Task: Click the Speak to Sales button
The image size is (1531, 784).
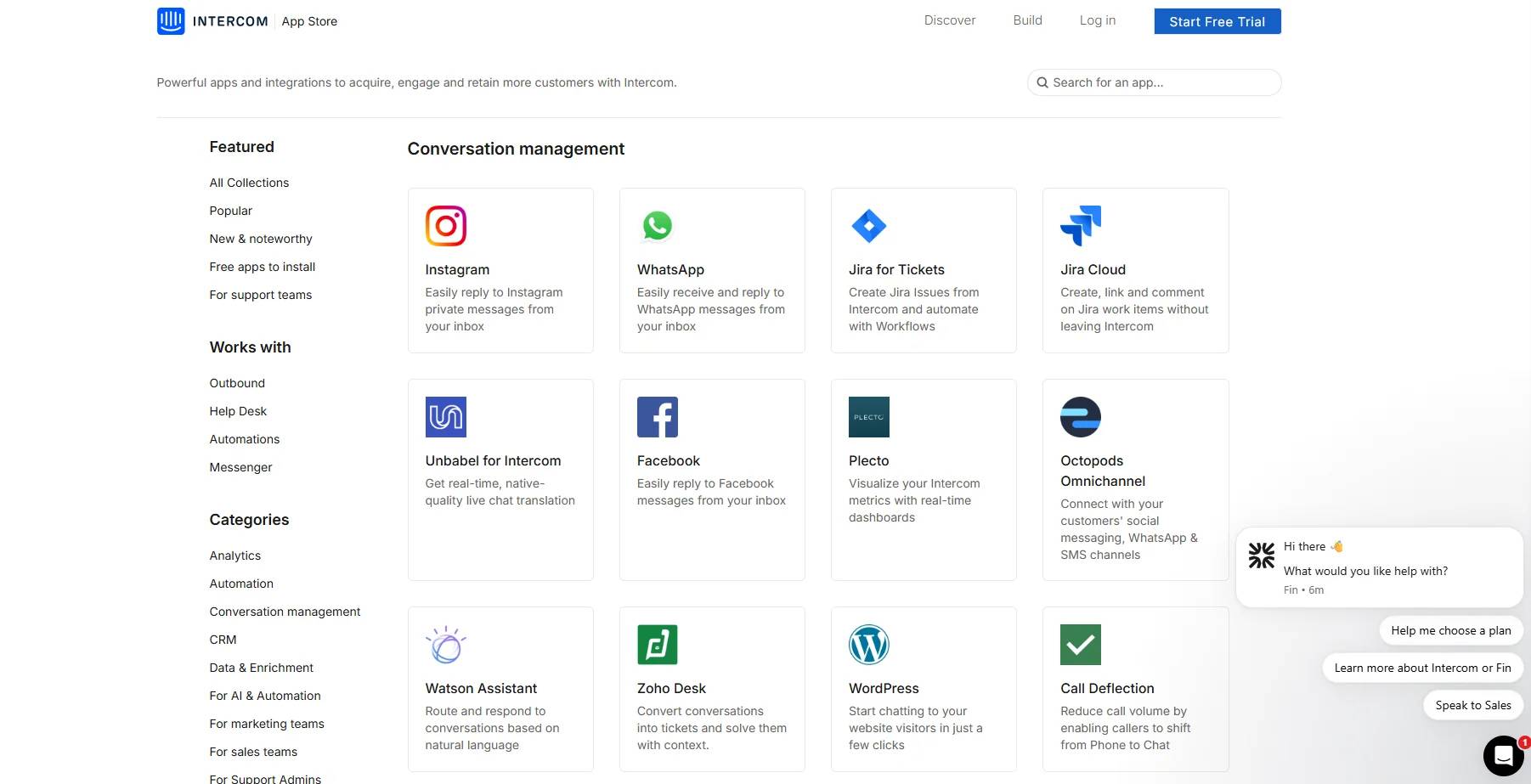Action: point(1473,705)
